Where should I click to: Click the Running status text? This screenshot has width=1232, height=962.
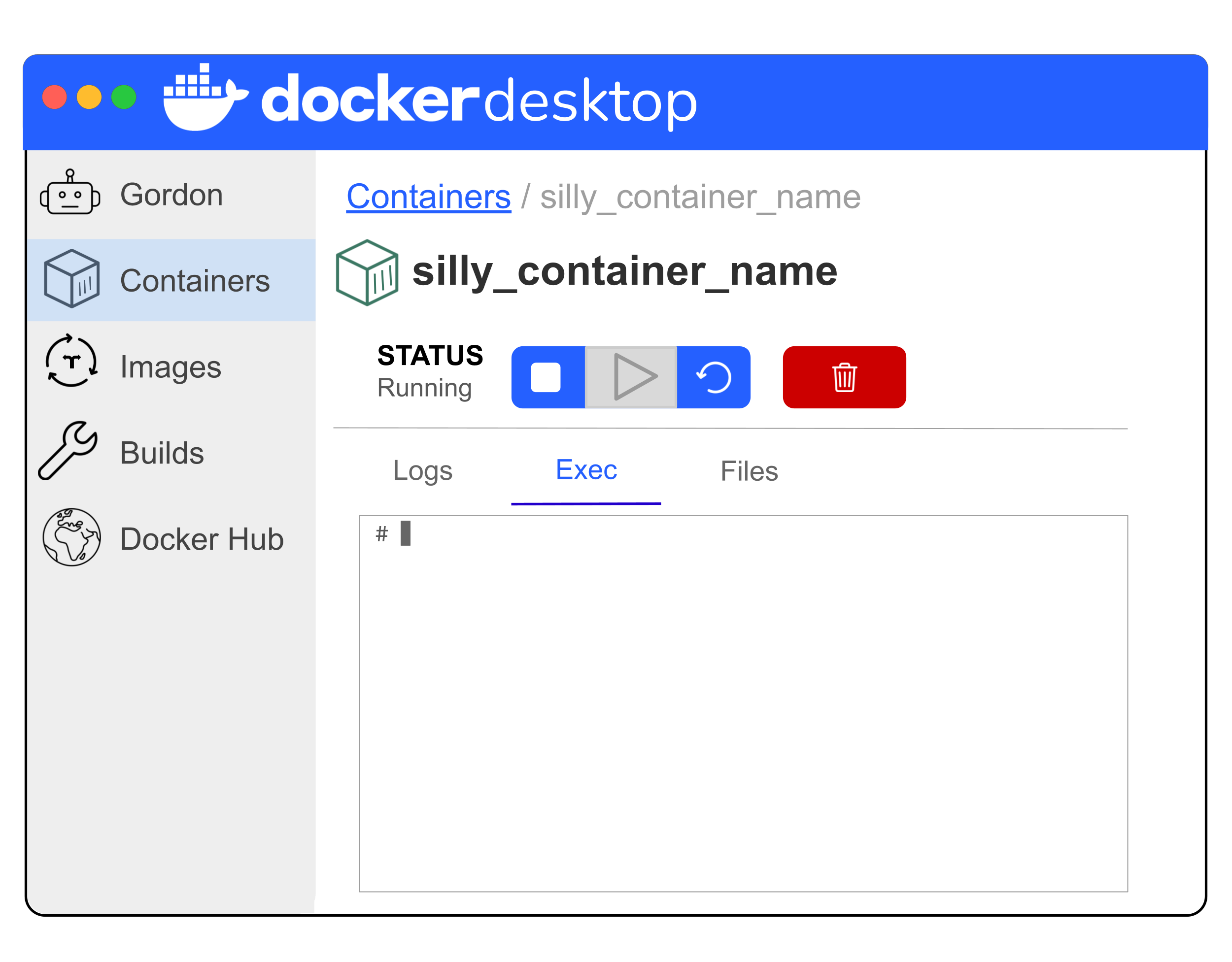[x=424, y=388]
